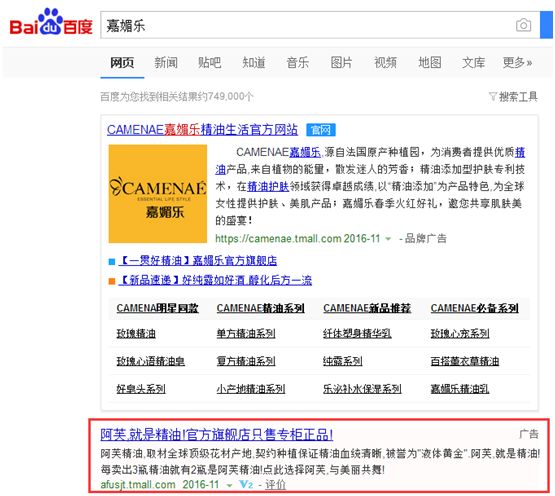
Task: Open 玫瑰精油 link
Action: 136,333
